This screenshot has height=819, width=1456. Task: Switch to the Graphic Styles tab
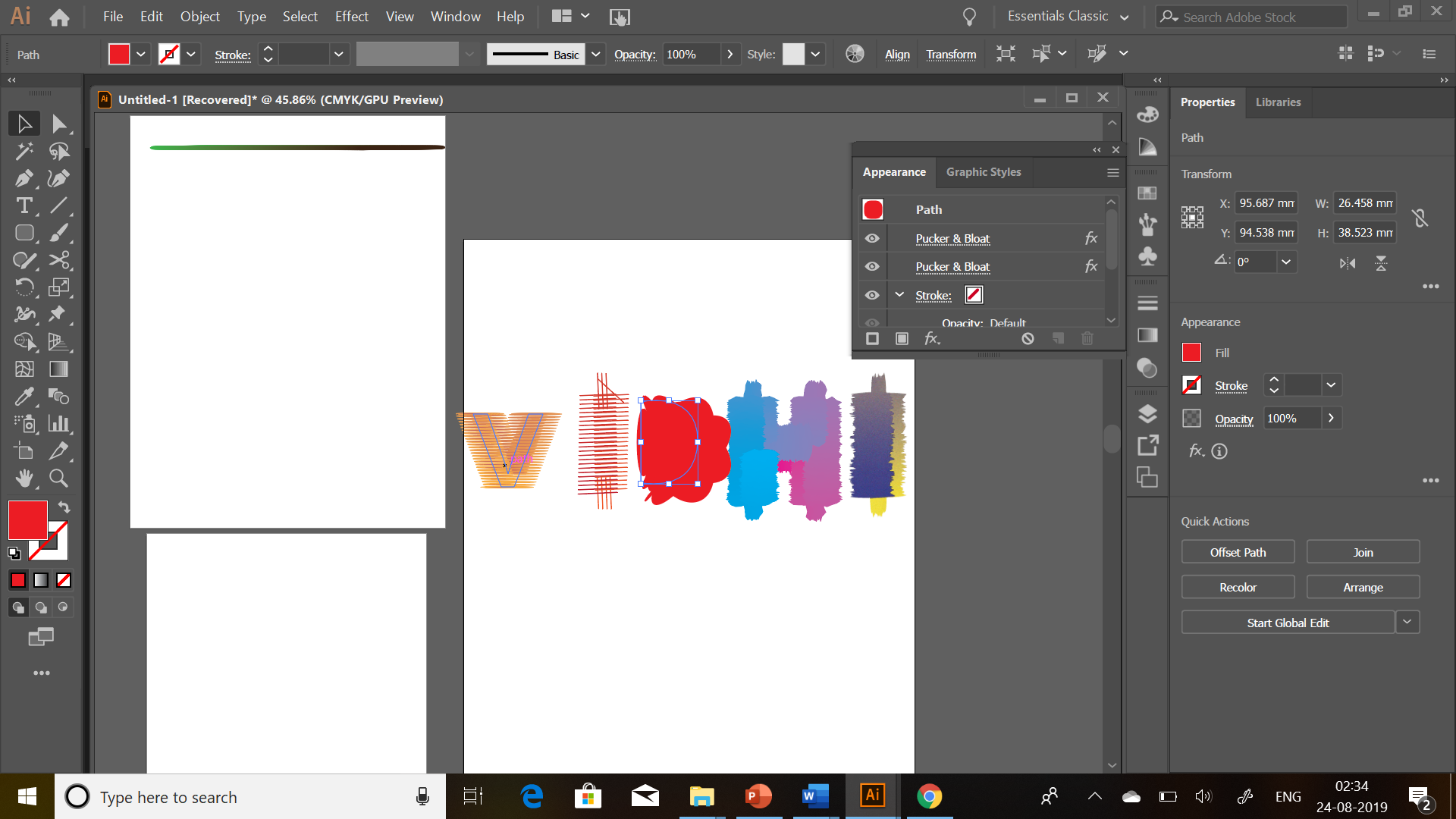click(983, 172)
